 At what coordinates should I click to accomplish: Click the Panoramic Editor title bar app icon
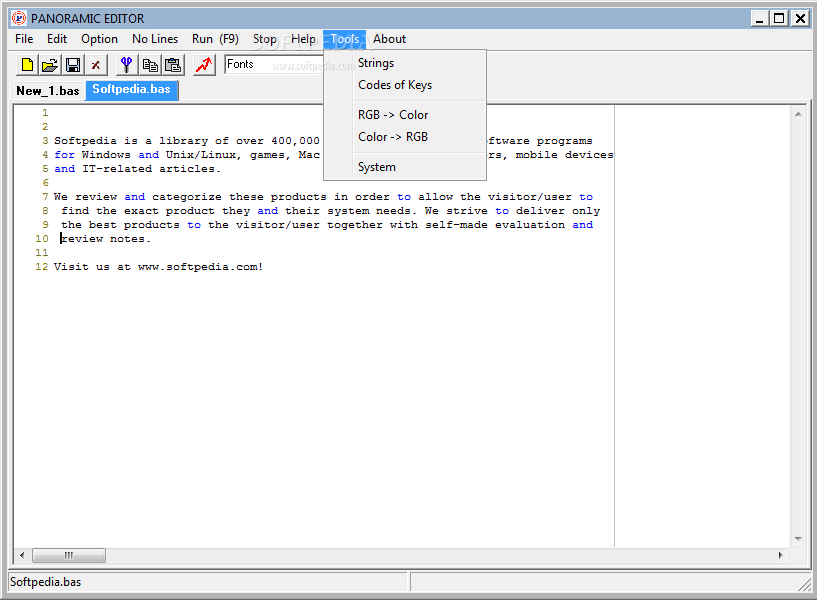(x=19, y=18)
